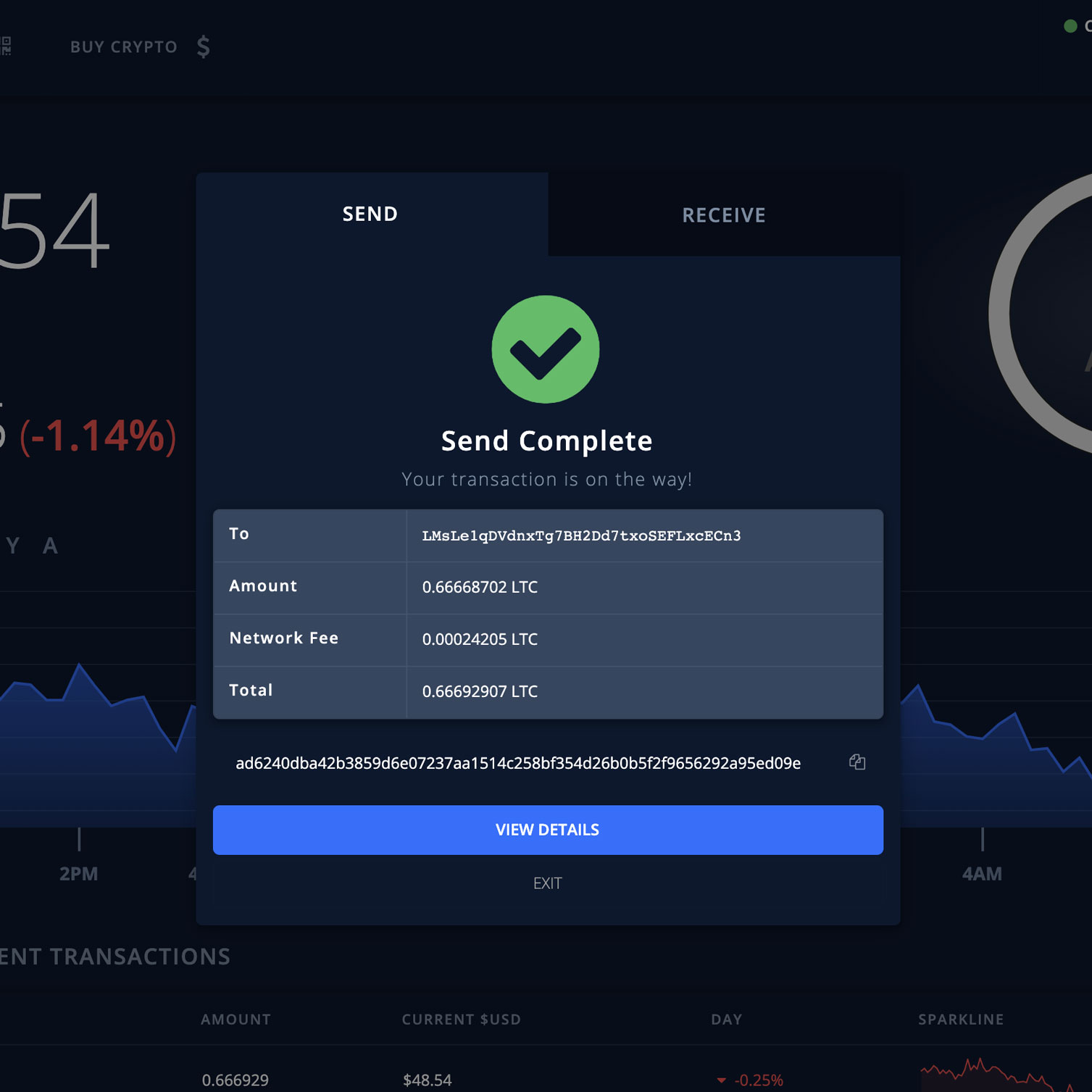Viewport: 1092px width, 1092px height.
Task: Click the VIEW DETAILS button
Action: 548,830
